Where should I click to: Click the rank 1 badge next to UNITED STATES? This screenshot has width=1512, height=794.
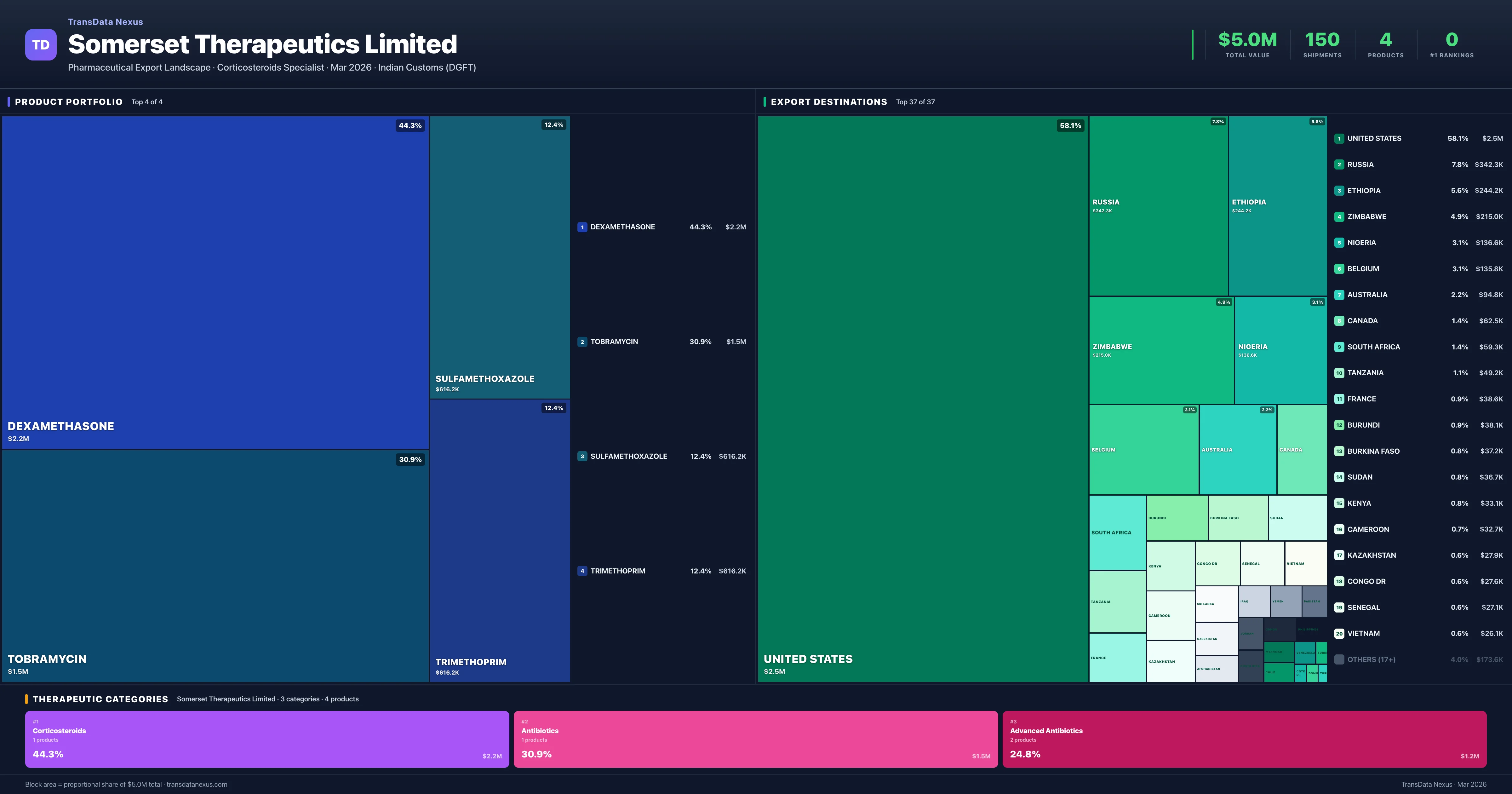1339,138
